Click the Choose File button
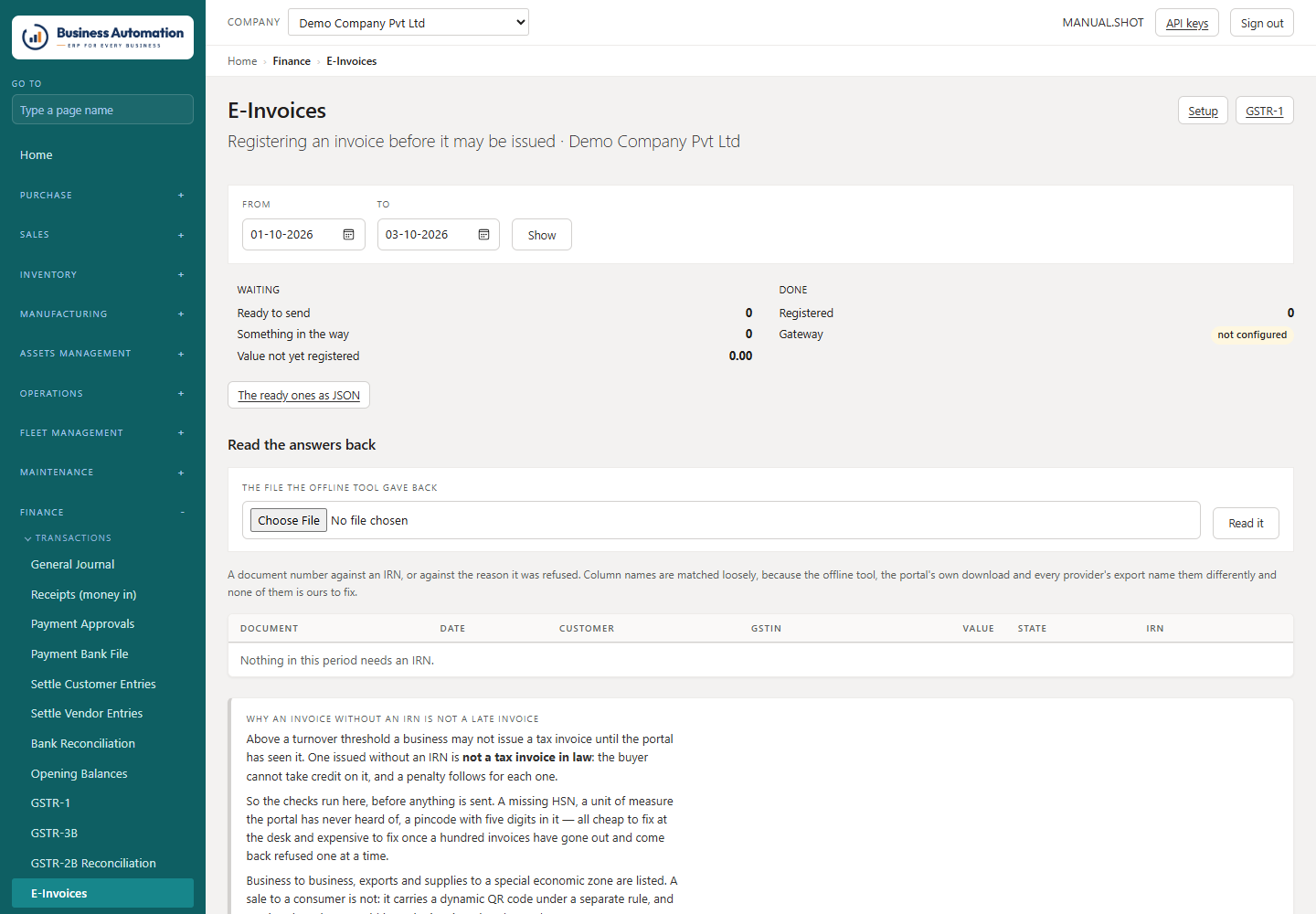This screenshot has height=914, width=1316. (289, 520)
